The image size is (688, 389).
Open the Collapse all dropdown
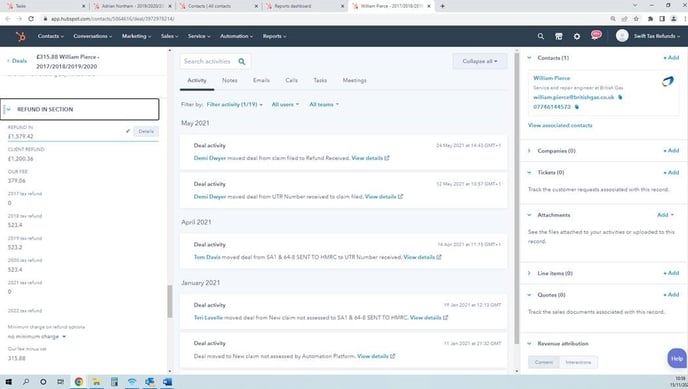(480, 61)
